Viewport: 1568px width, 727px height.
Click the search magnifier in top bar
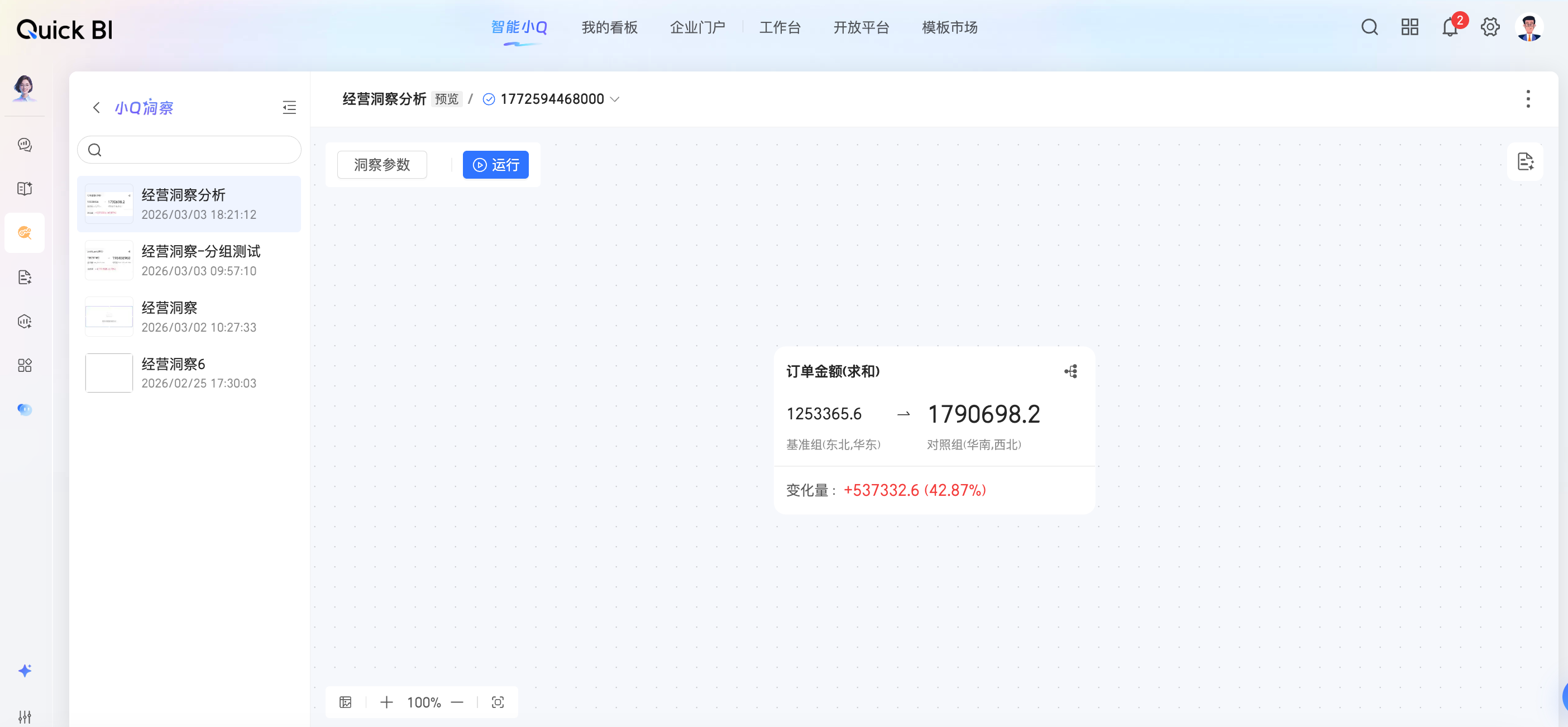pyautogui.click(x=1369, y=27)
